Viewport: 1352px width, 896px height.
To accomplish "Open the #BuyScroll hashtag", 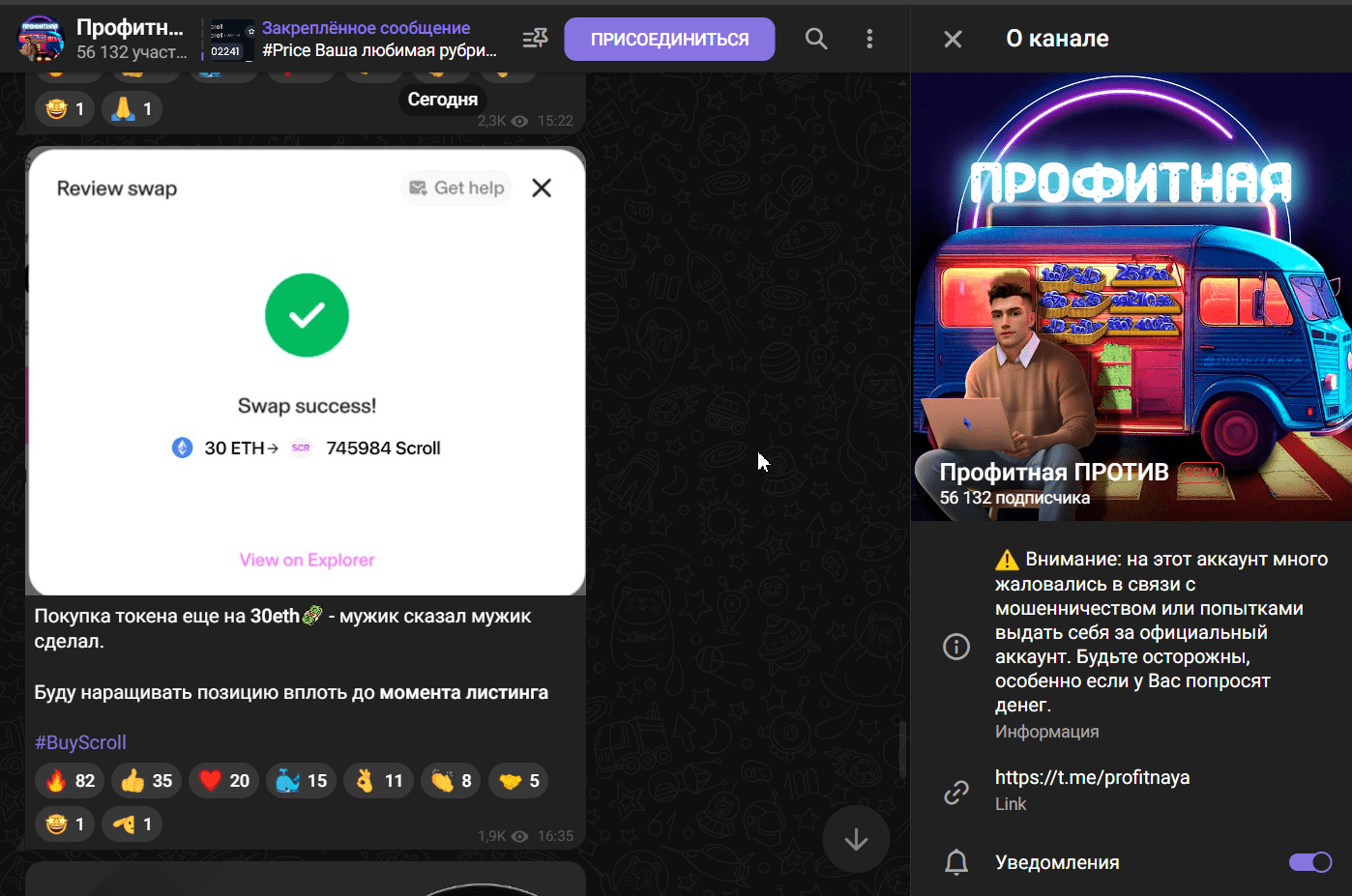I will (80, 742).
